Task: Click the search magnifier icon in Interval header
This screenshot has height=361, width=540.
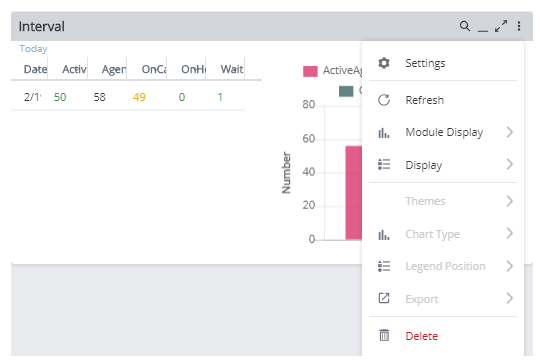Action: coord(465,26)
